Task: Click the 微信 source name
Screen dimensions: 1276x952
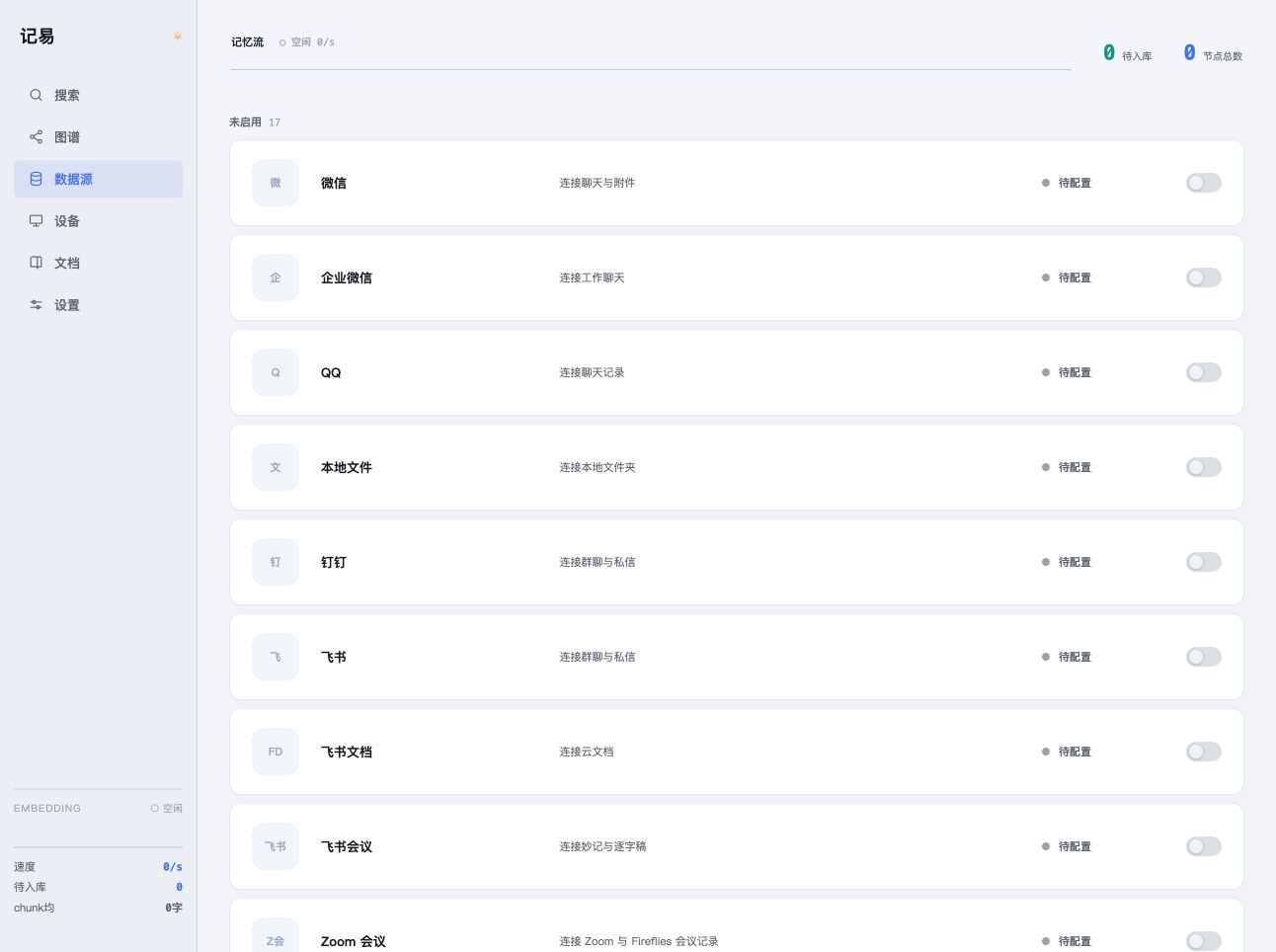Action: tap(334, 183)
